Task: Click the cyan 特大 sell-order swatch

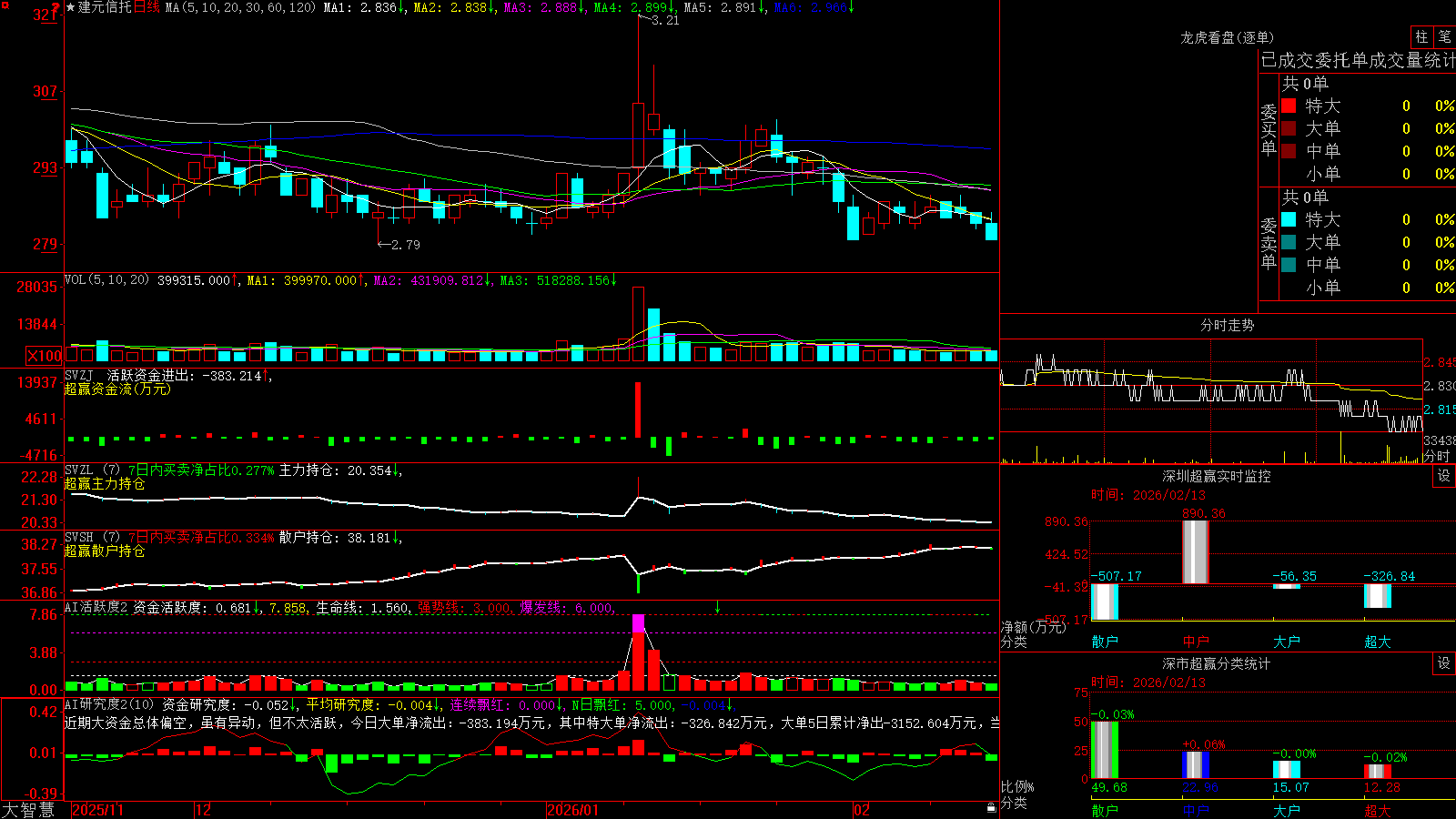Action: click(x=1289, y=219)
